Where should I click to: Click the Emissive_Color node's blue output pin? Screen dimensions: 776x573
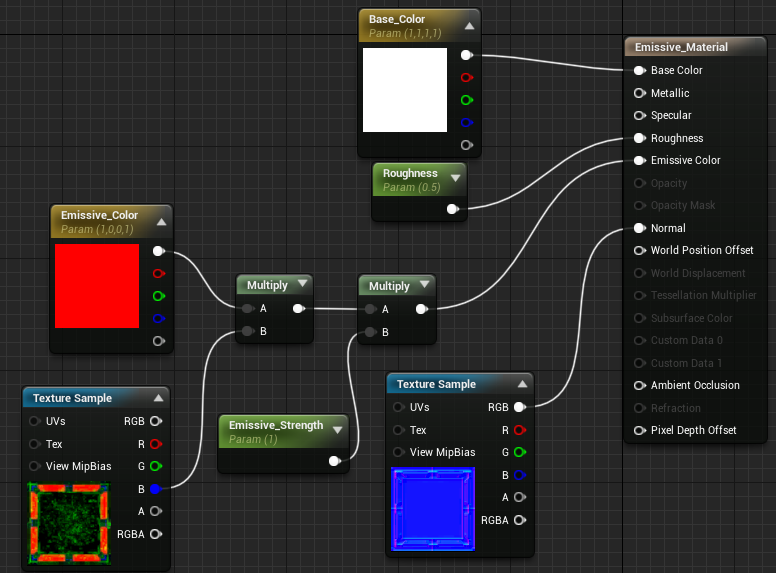point(159,318)
